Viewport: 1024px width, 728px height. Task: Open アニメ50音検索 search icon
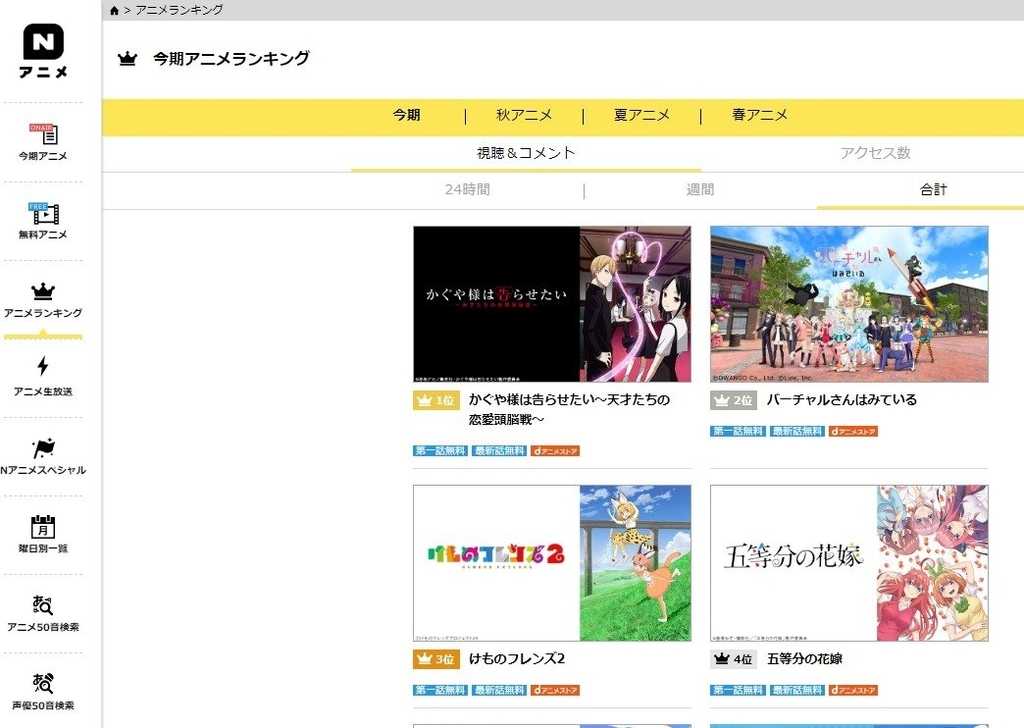(43, 605)
